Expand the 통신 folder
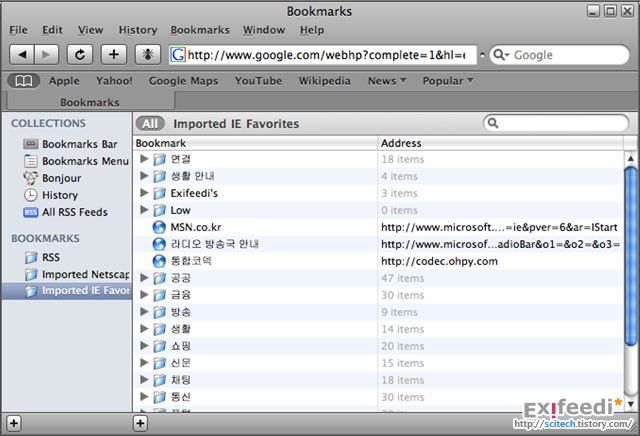Image resolution: width=640 pixels, height=436 pixels. point(144,396)
